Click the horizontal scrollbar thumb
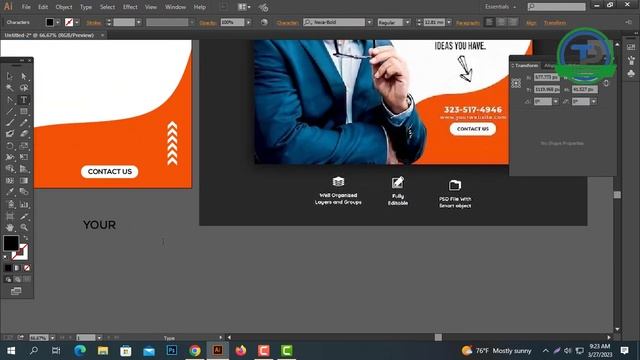Screen dimensions: 640x360 coord(438,337)
